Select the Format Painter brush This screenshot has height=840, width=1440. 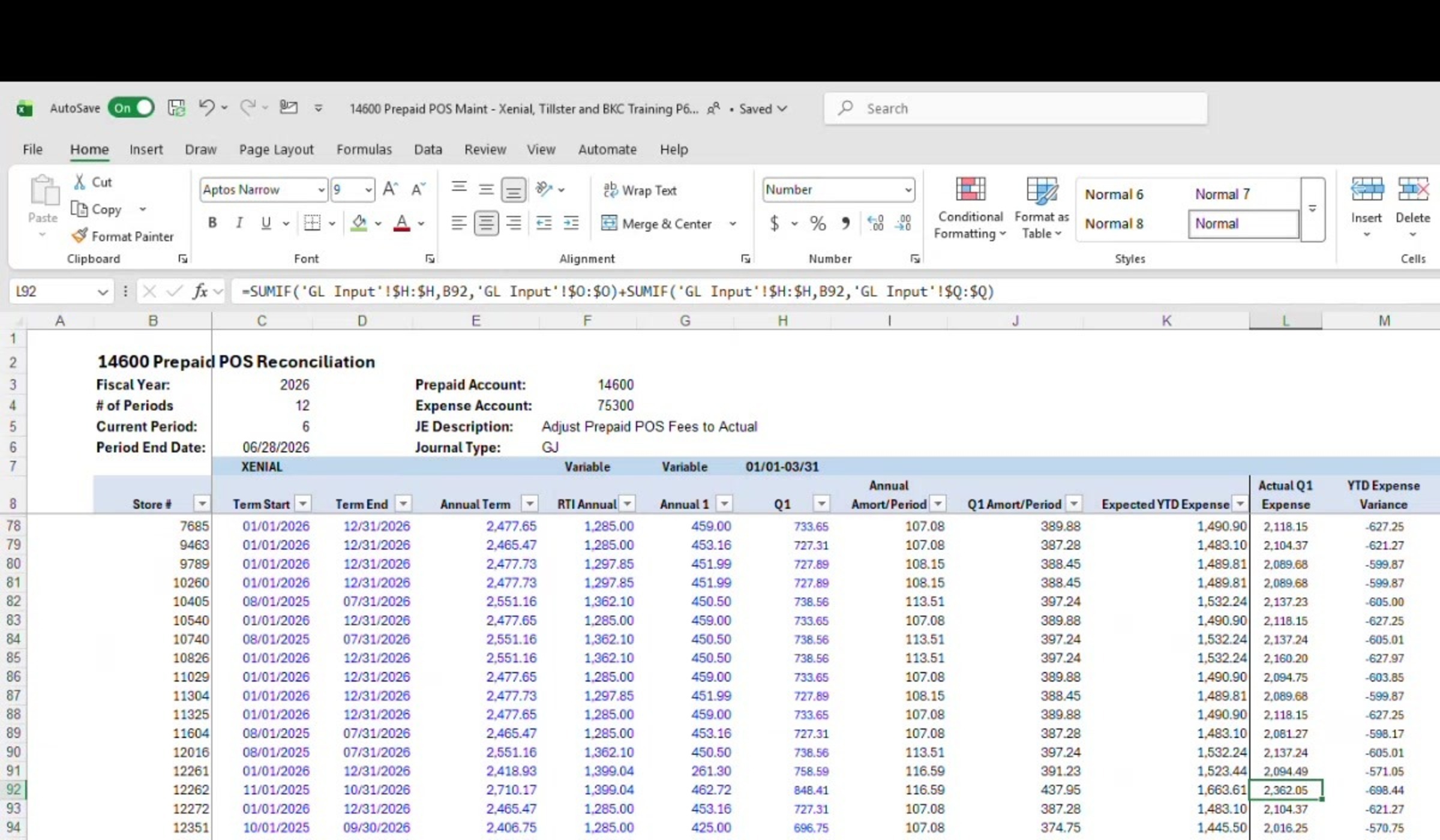(x=79, y=236)
